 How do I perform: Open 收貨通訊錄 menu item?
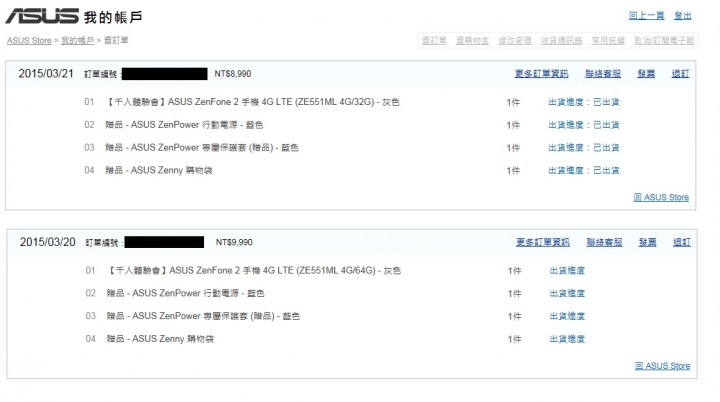(x=561, y=40)
